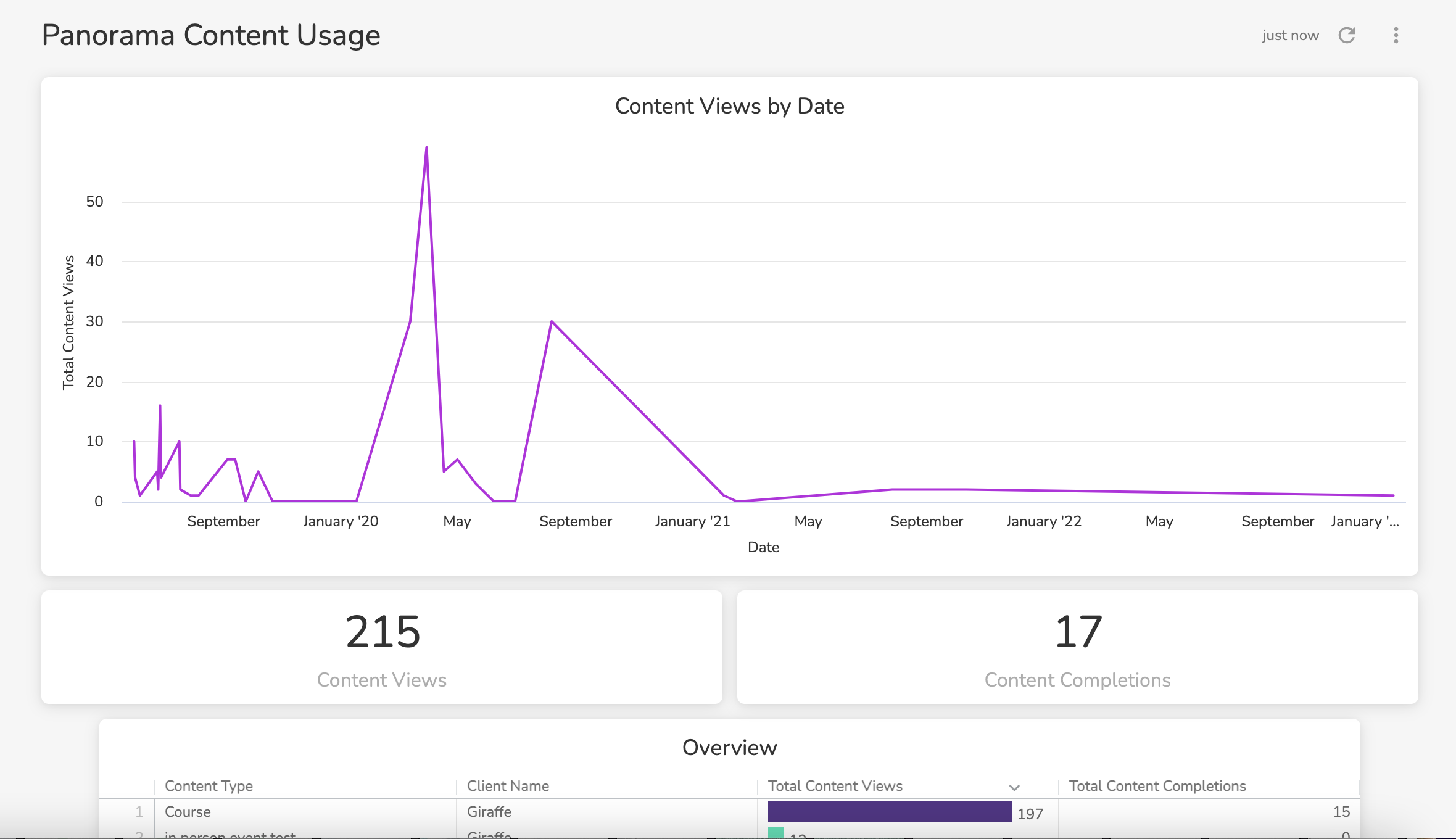Select the peak data point near May 2020
The width and height of the screenshot is (1456, 839).
426,148
